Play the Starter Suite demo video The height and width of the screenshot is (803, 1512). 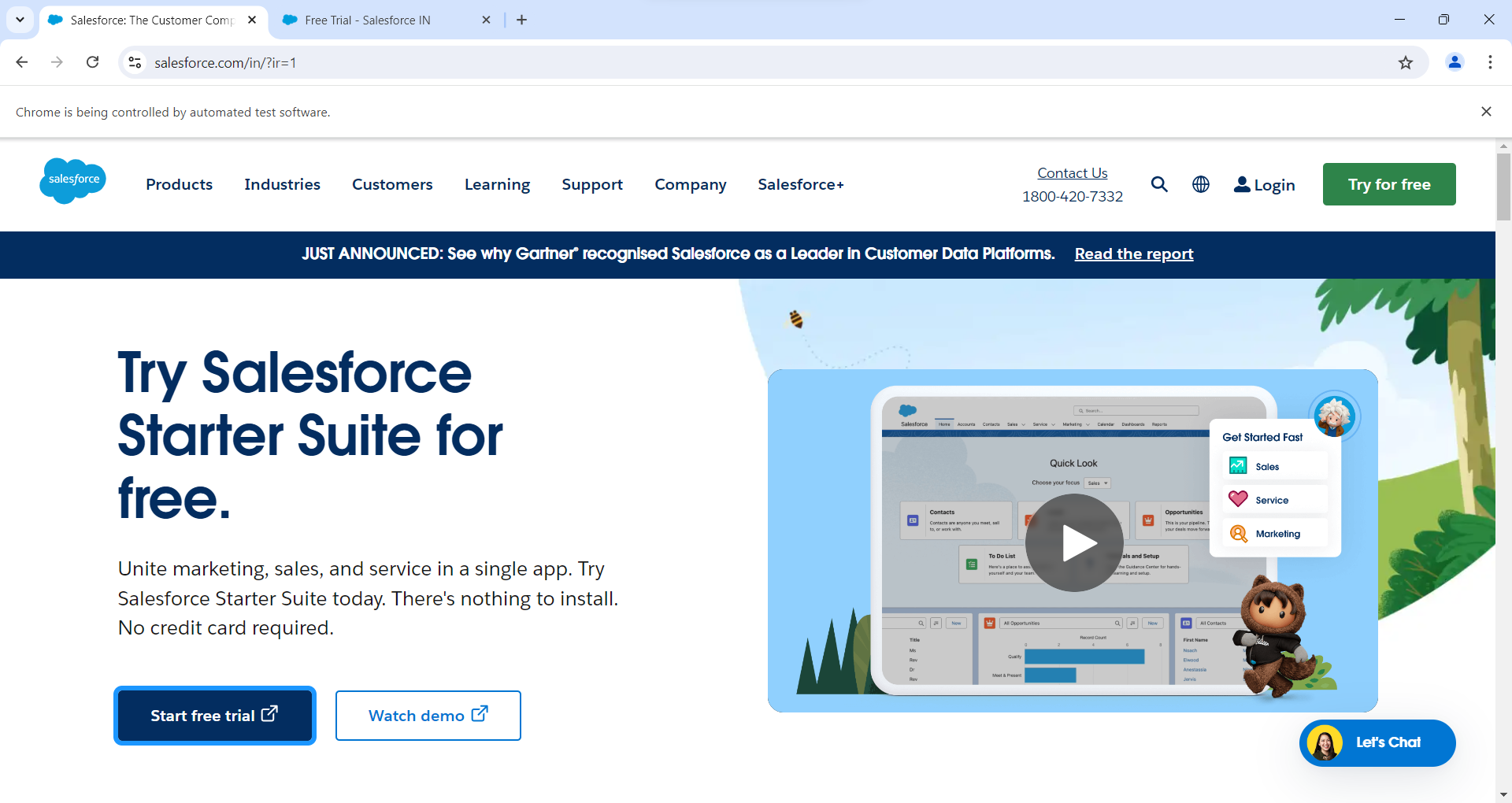1073,542
